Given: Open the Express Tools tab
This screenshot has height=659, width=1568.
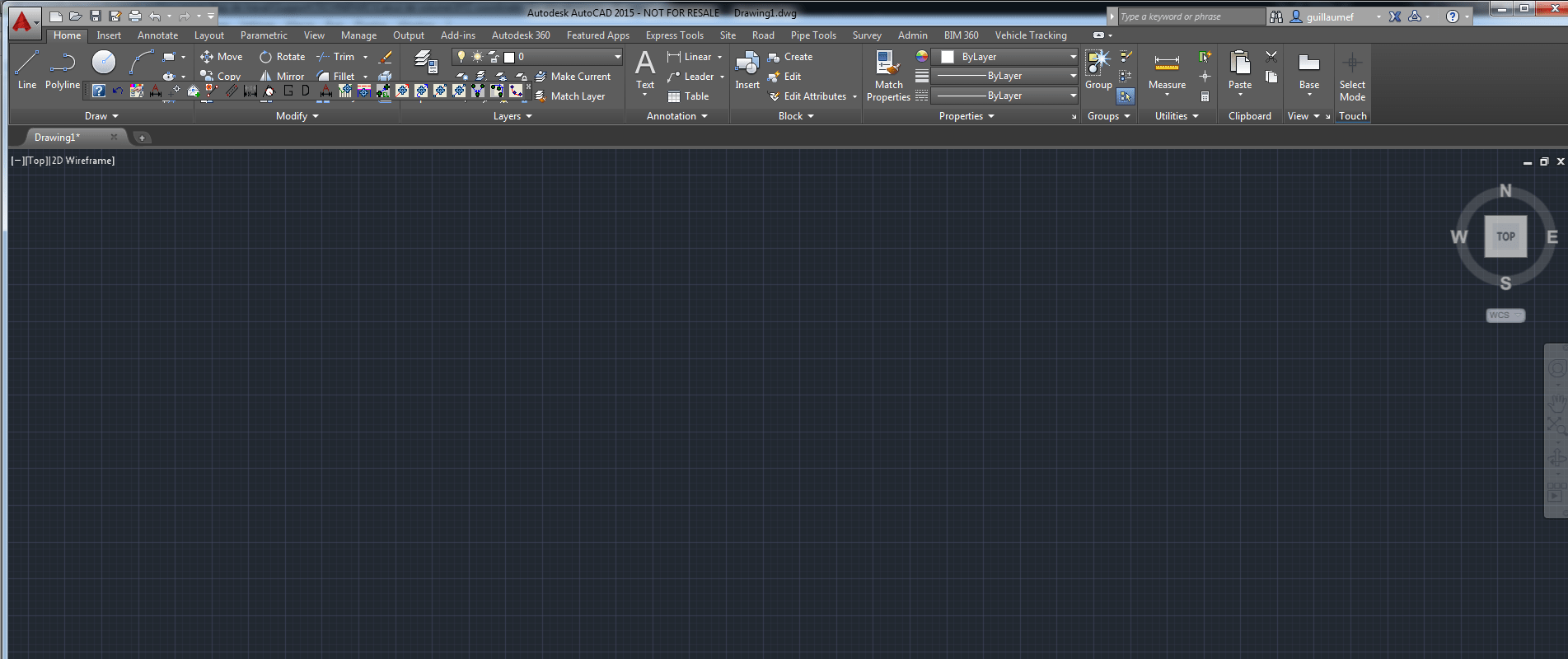Looking at the screenshot, I should point(674,35).
